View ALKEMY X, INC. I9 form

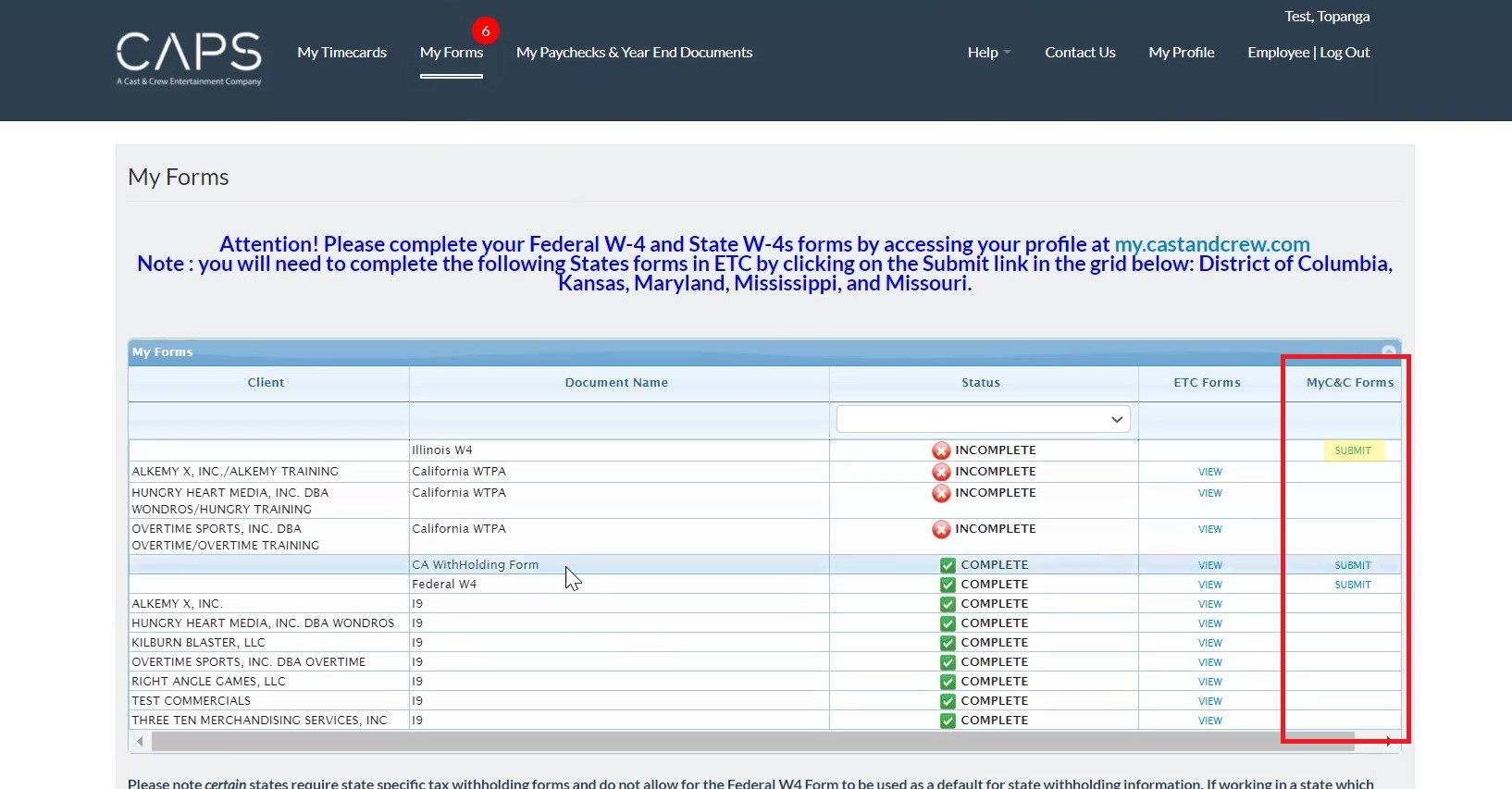[1210, 604]
